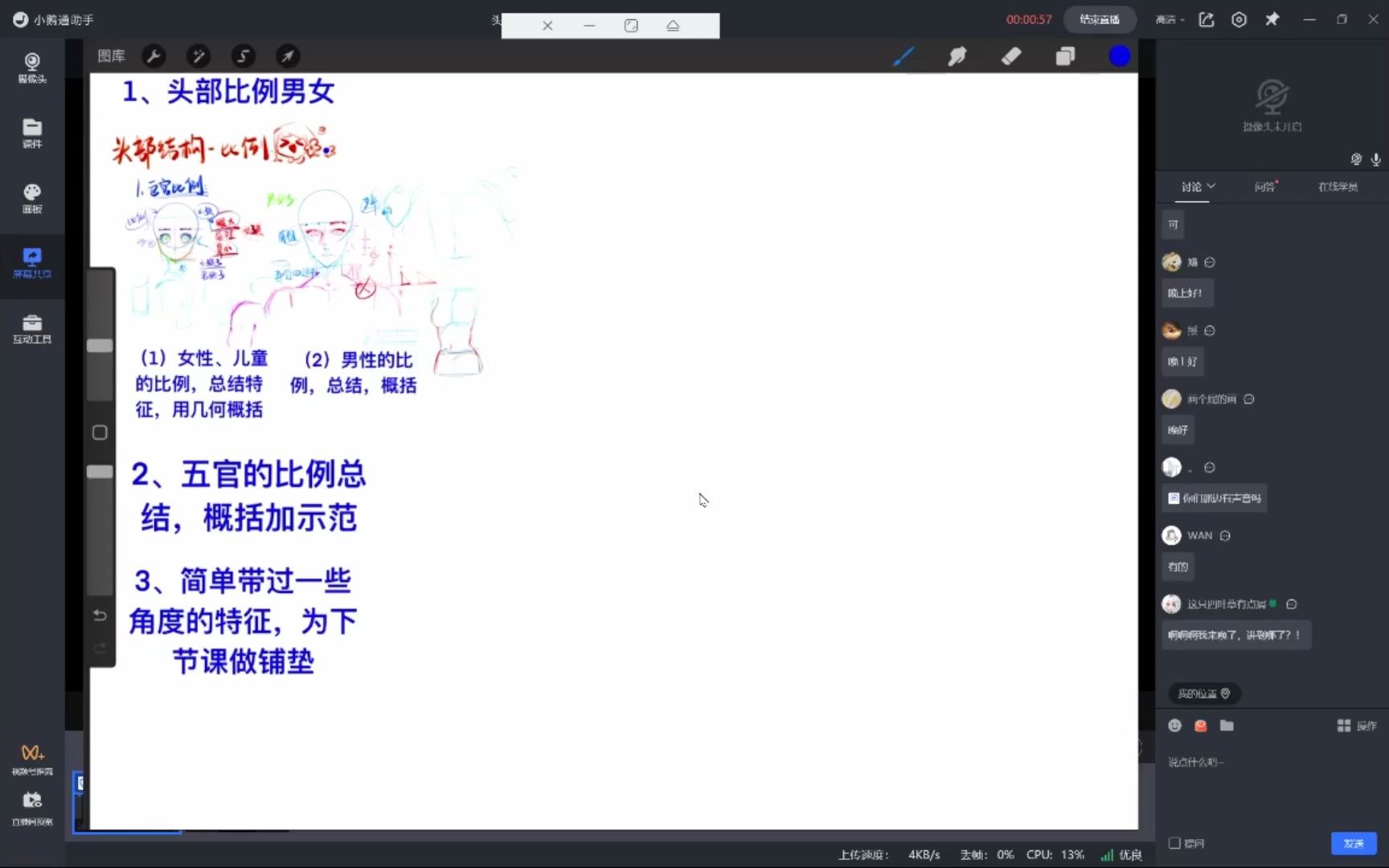1389x868 pixels.
Task: Click 结束直播 end live stream button
Action: (1099, 19)
